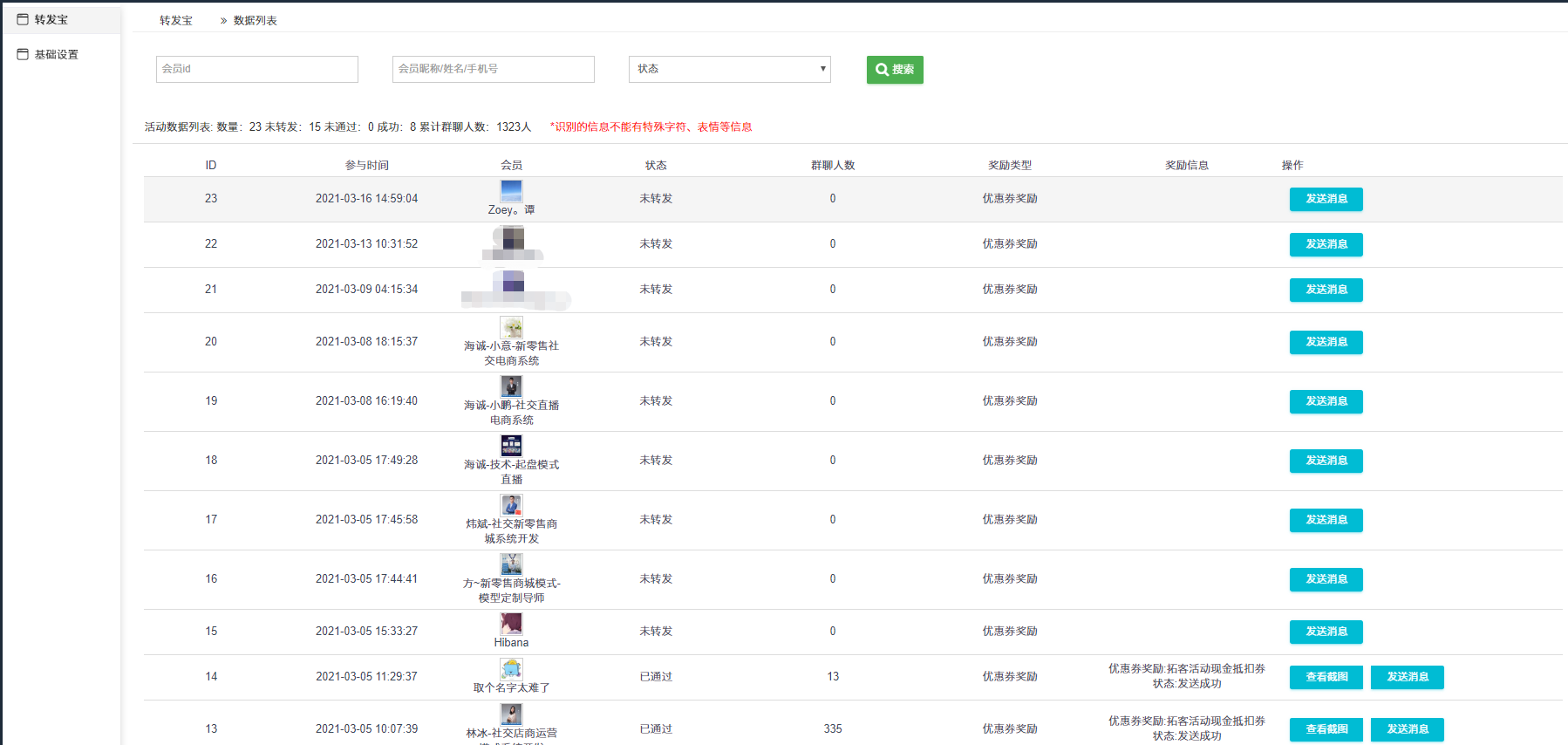1568x745 pixels.
Task: Click the 转发宝 sidebar window icon
Action: click(x=23, y=19)
